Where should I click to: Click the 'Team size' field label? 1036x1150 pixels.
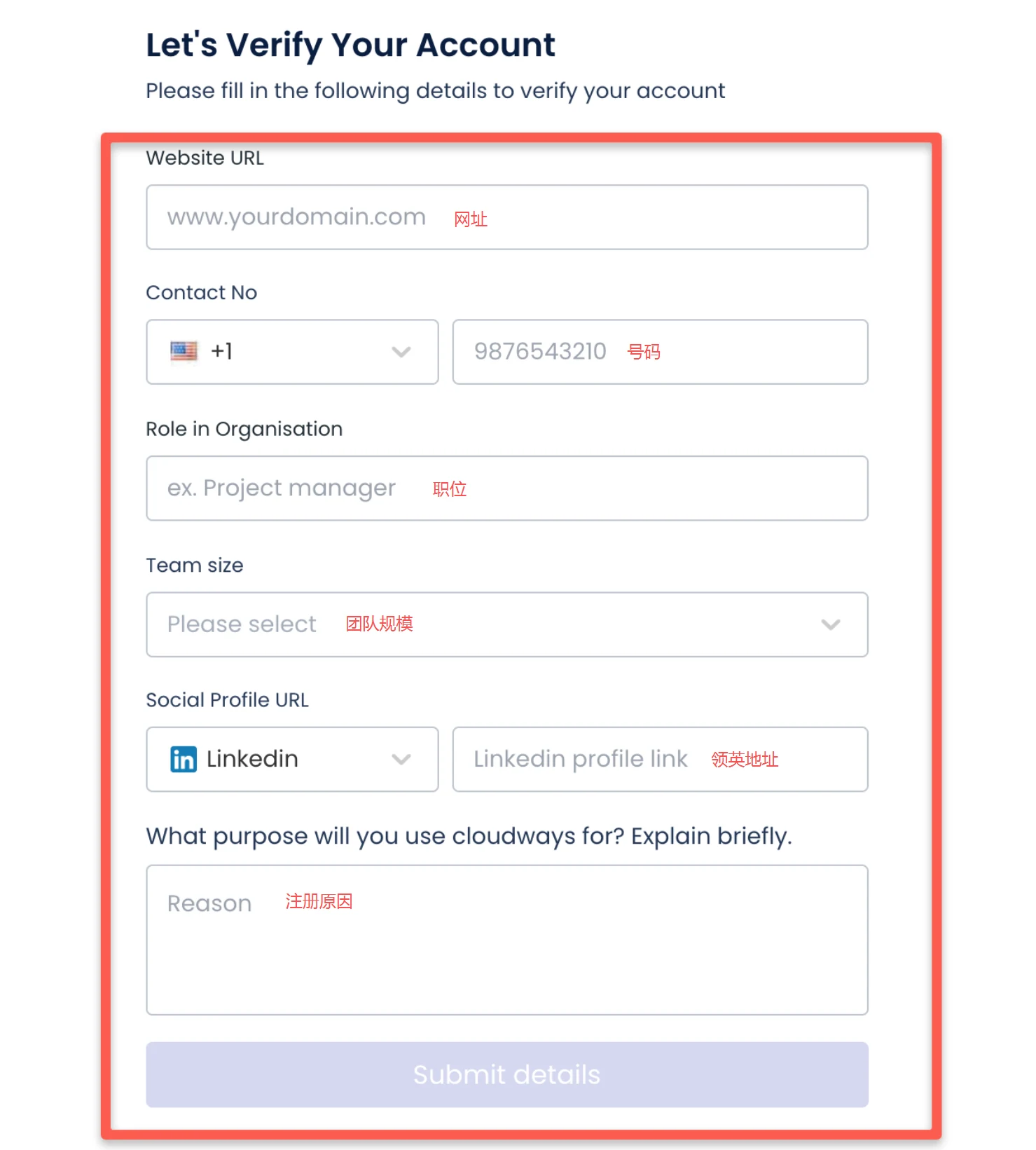[194, 566]
